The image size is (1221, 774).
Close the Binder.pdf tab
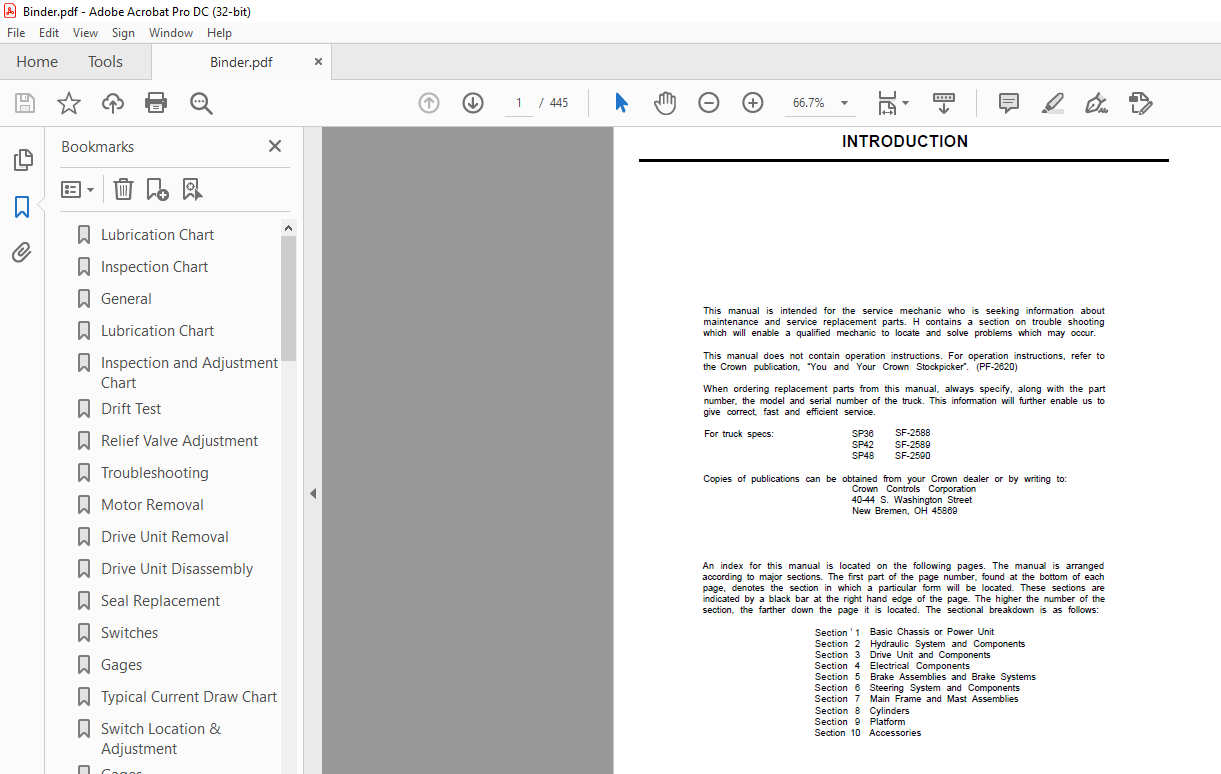coord(318,62)
